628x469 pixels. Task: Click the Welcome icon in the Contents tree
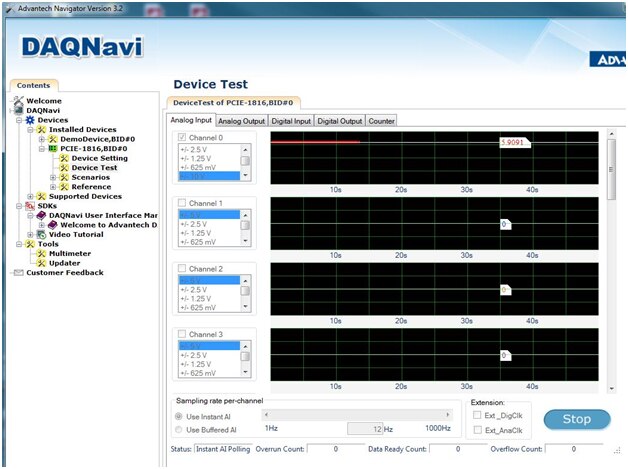[18, 101]
